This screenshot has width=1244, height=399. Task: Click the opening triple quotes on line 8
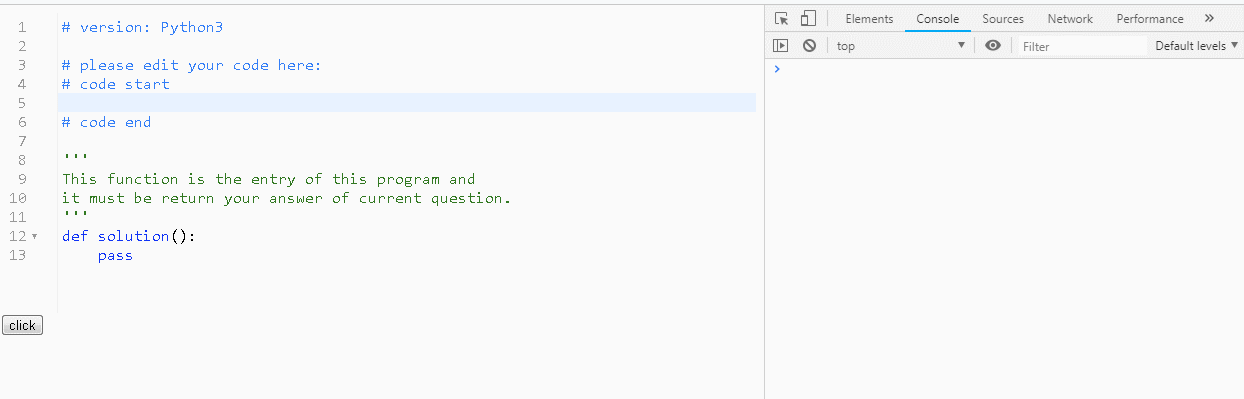(x=75, y=158)
